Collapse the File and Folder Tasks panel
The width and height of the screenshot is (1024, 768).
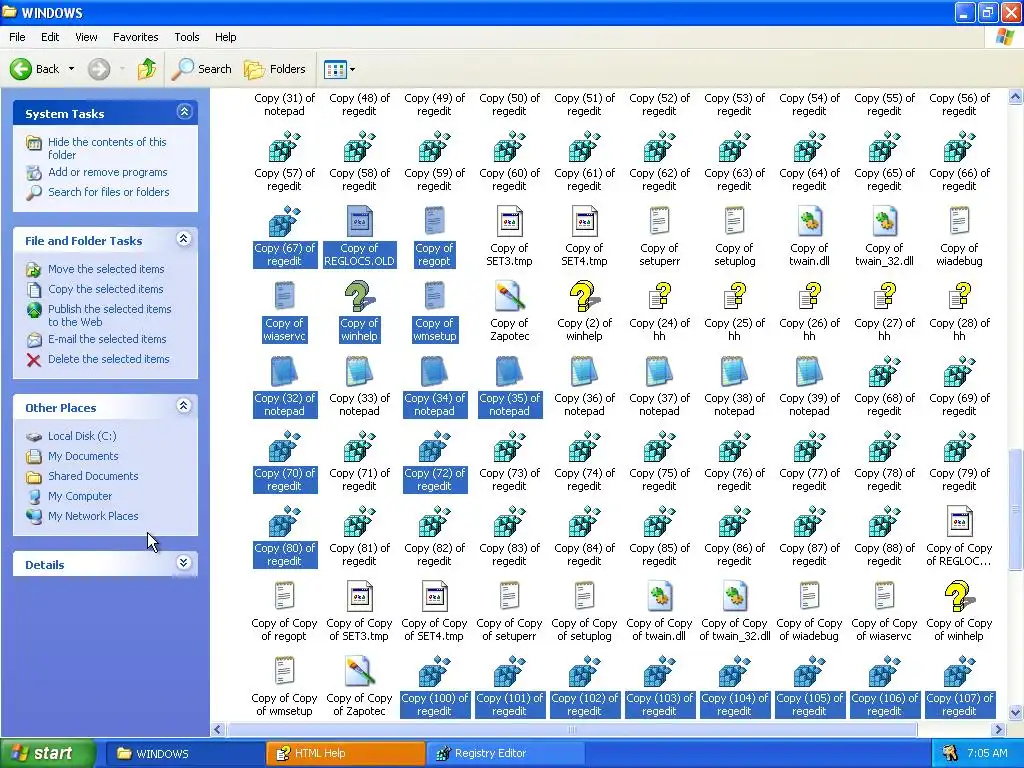pyautogui.click(x=184, y=239)
